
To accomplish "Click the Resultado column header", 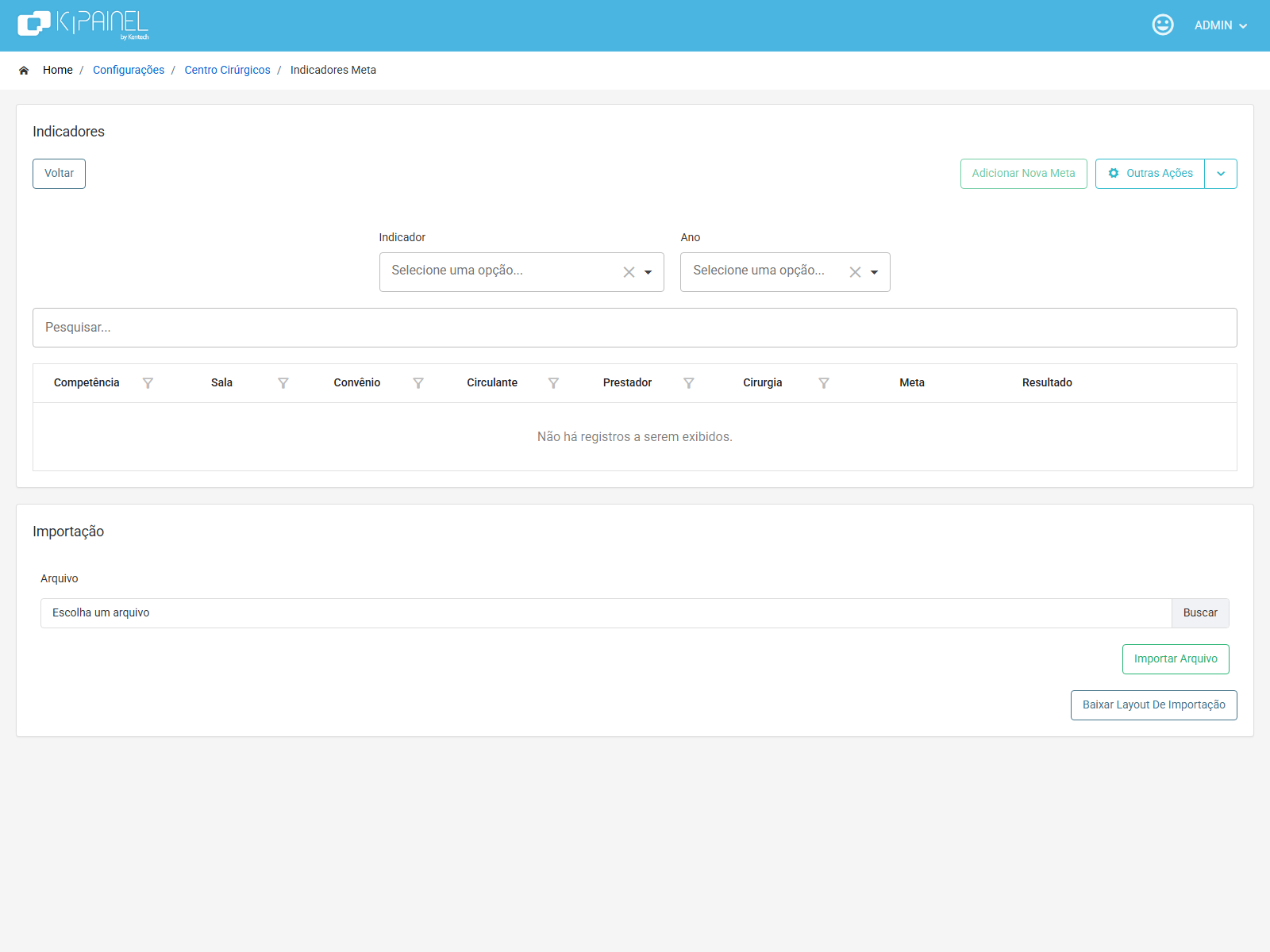I will coord(1047,382).
